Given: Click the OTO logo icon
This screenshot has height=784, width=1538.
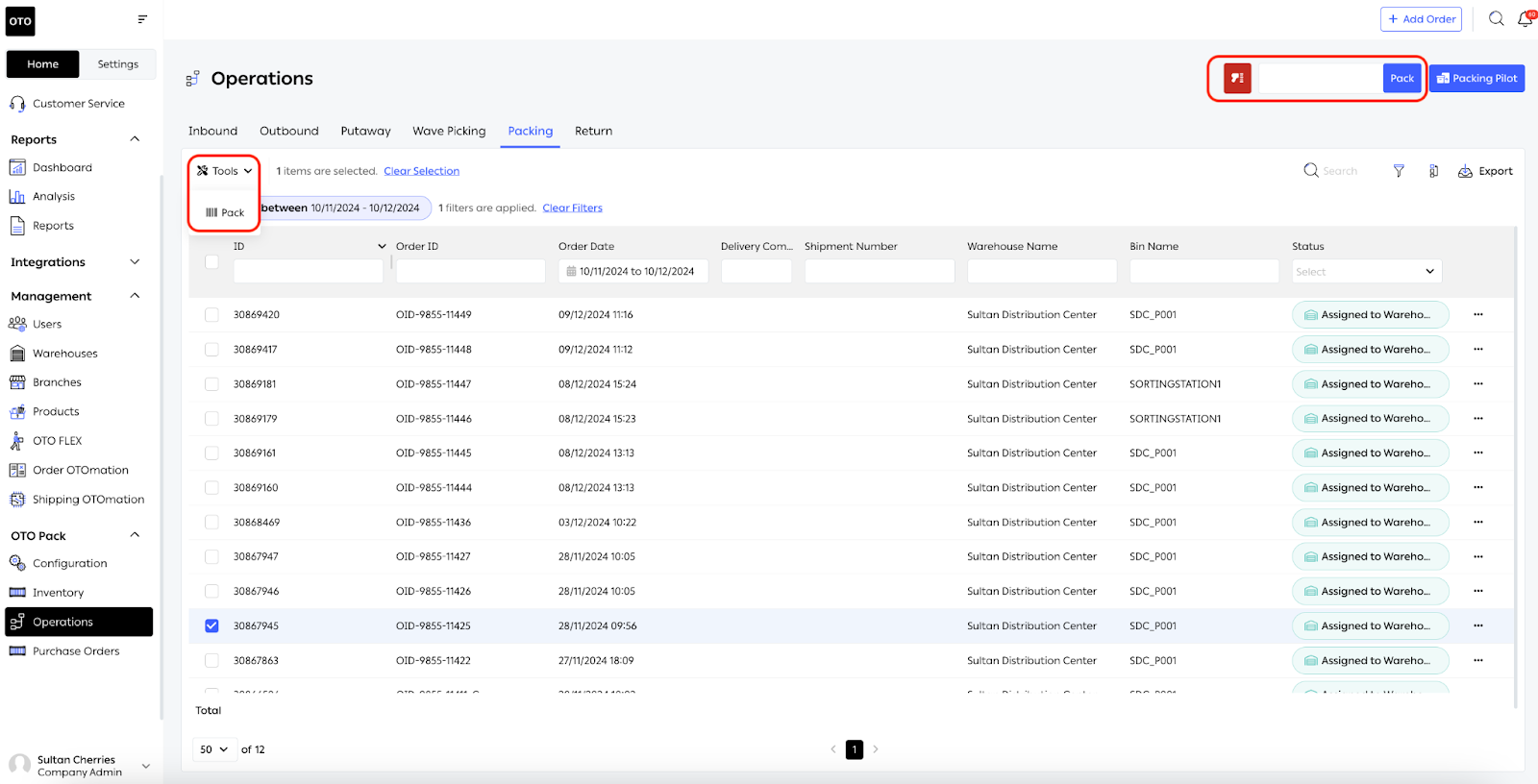Looking at the screenshot, I should (x=20, y=21).
